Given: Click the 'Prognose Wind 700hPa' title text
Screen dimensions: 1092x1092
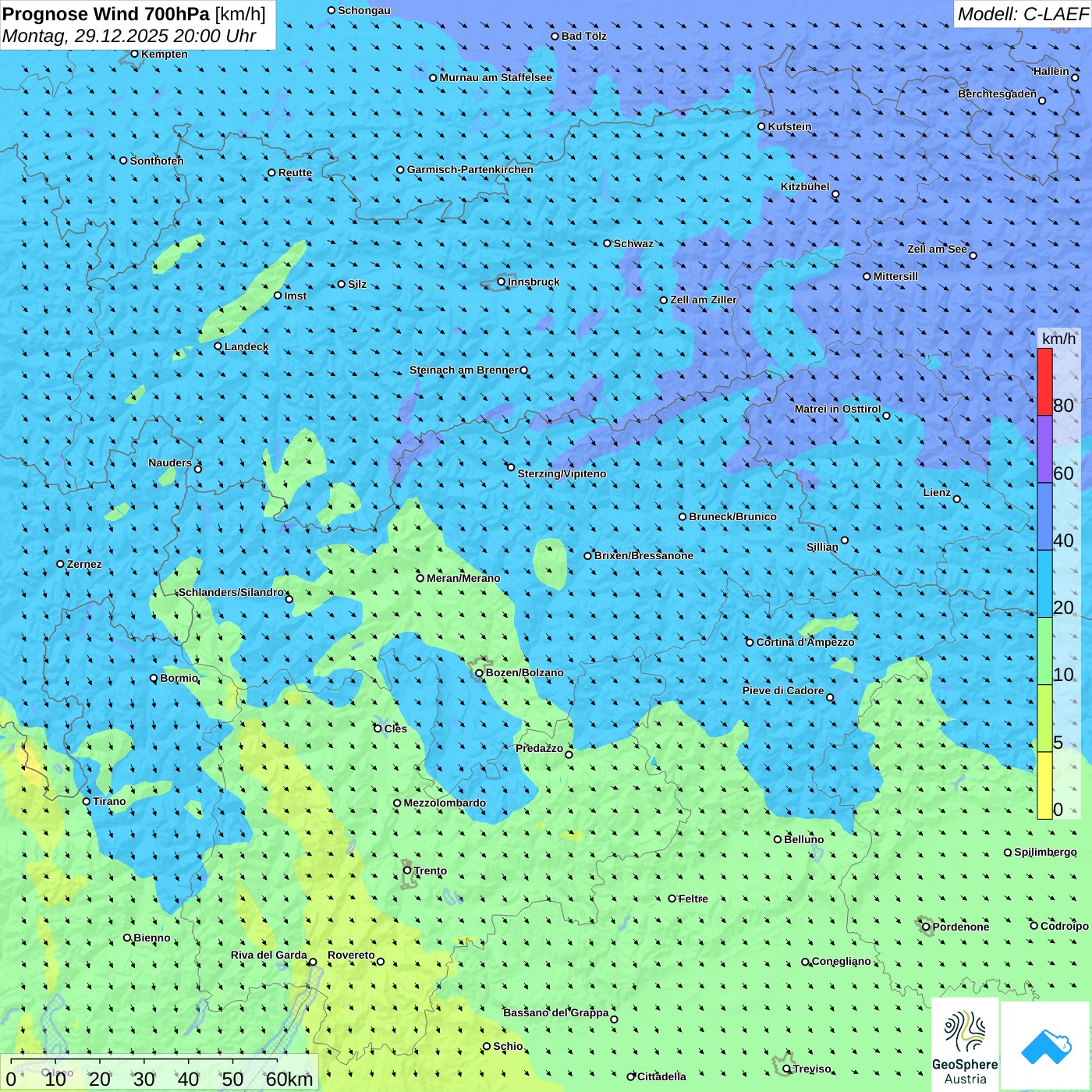Looking at the screenshot, I should pos(106,14).
